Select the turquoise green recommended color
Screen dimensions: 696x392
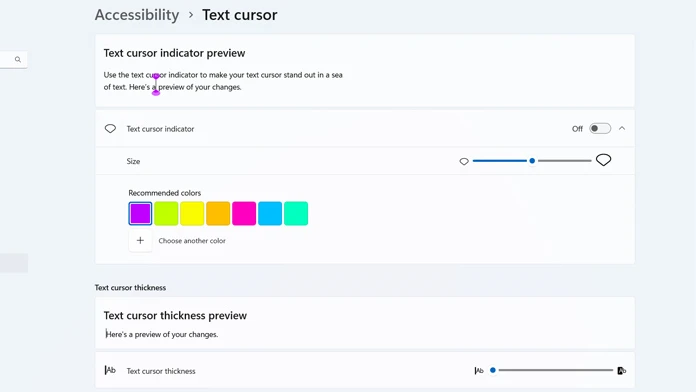tap(296, 214)
